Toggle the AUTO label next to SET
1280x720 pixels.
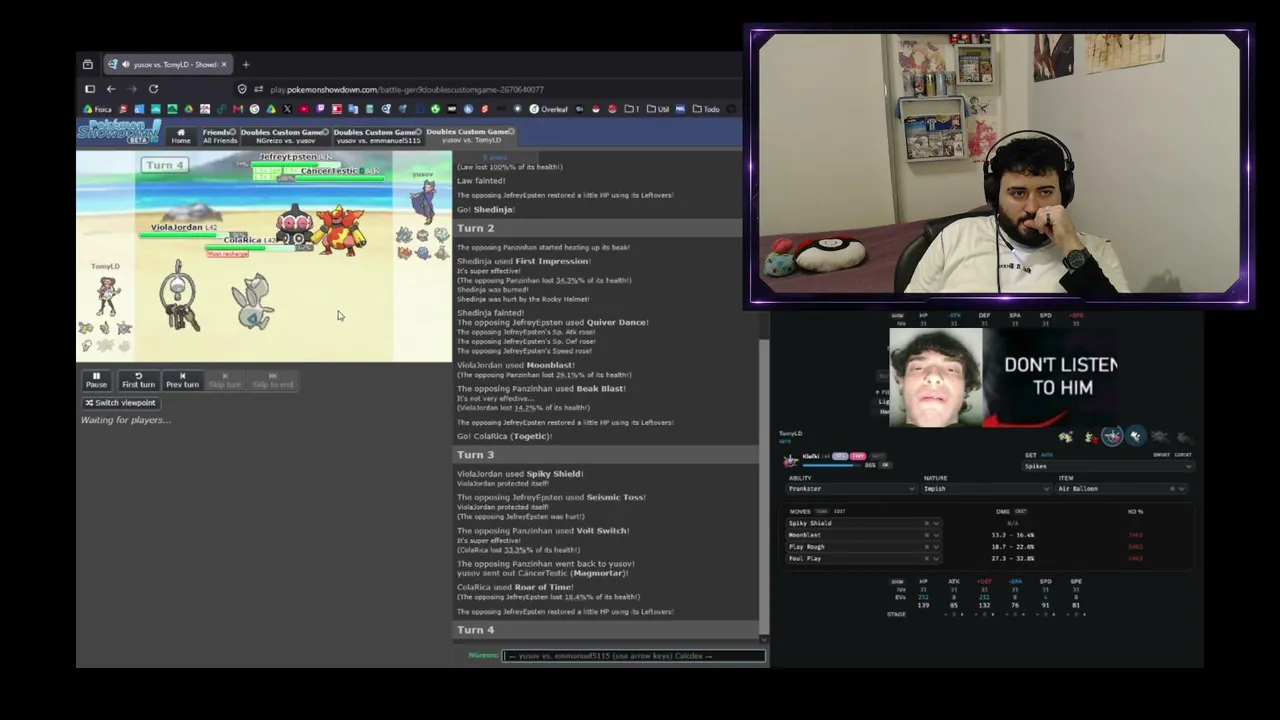click(x=1048, y=455)
